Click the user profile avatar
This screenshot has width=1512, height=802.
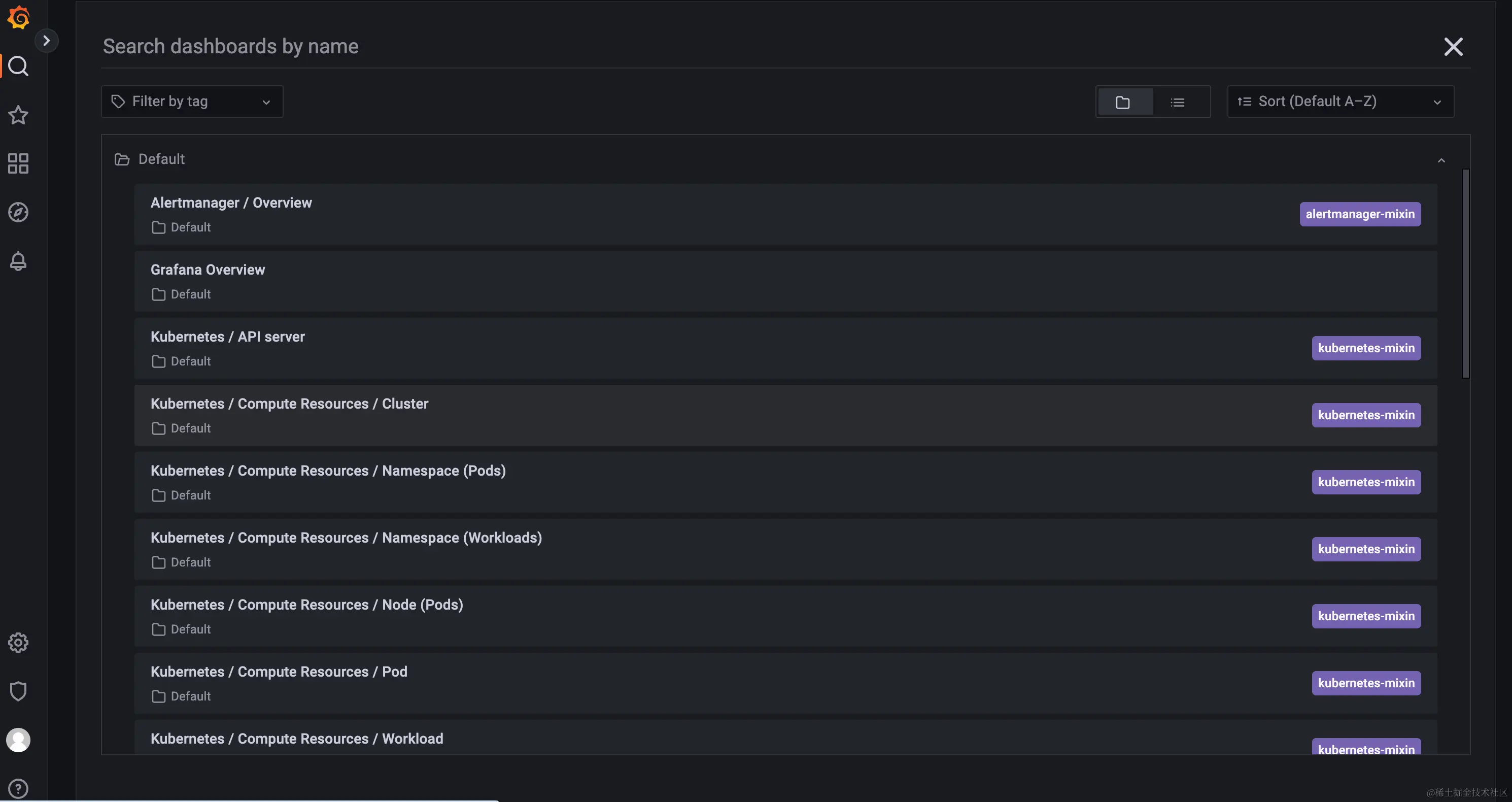18,741
